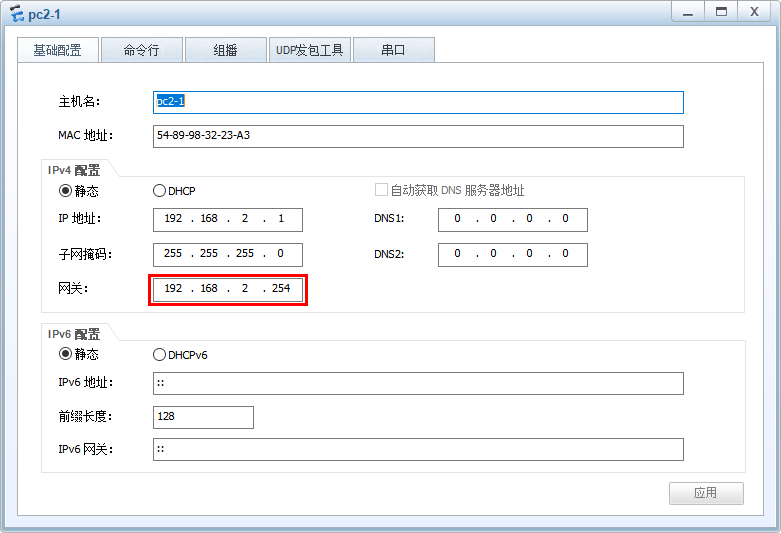This screenshot has height=533, width=781.
Task: Click the DNS2 address field
Action: [x=513, y=255]
